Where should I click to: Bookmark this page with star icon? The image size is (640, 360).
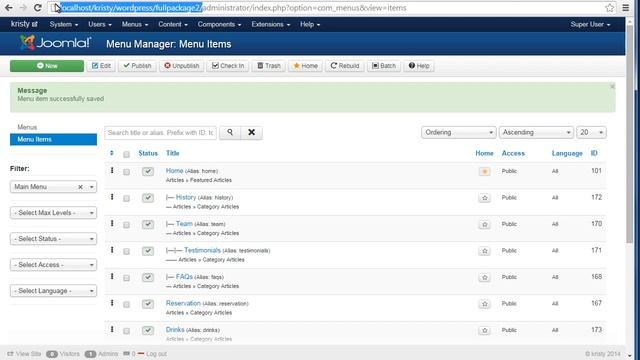[x=609, y=8]
